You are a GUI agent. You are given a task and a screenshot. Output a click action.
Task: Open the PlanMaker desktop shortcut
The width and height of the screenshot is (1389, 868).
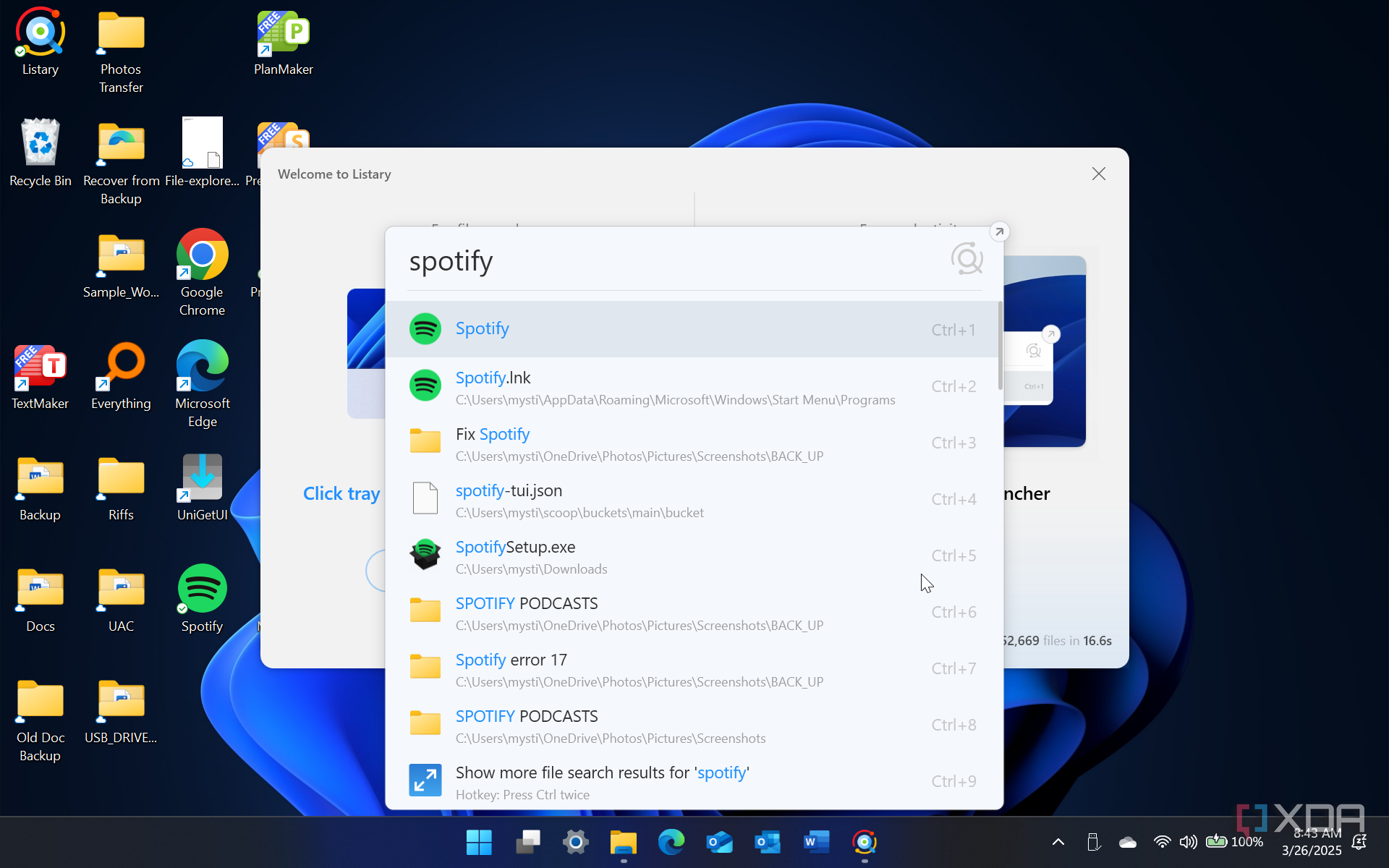click(x=284, y=42)
